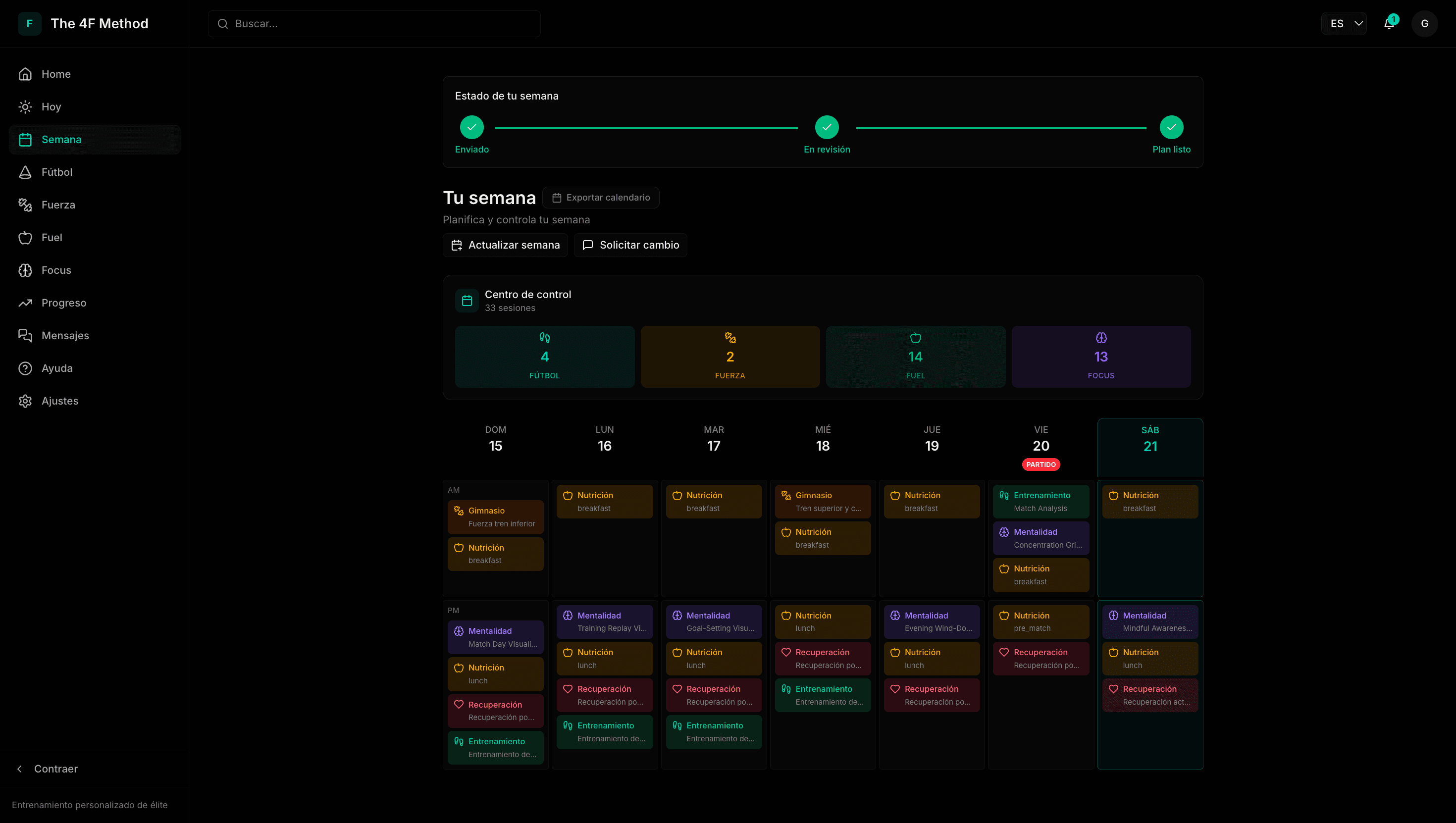Open Focus brain icon in sidebar
Viewport: 1456px width, 823px height.
[x=25, y=270]
